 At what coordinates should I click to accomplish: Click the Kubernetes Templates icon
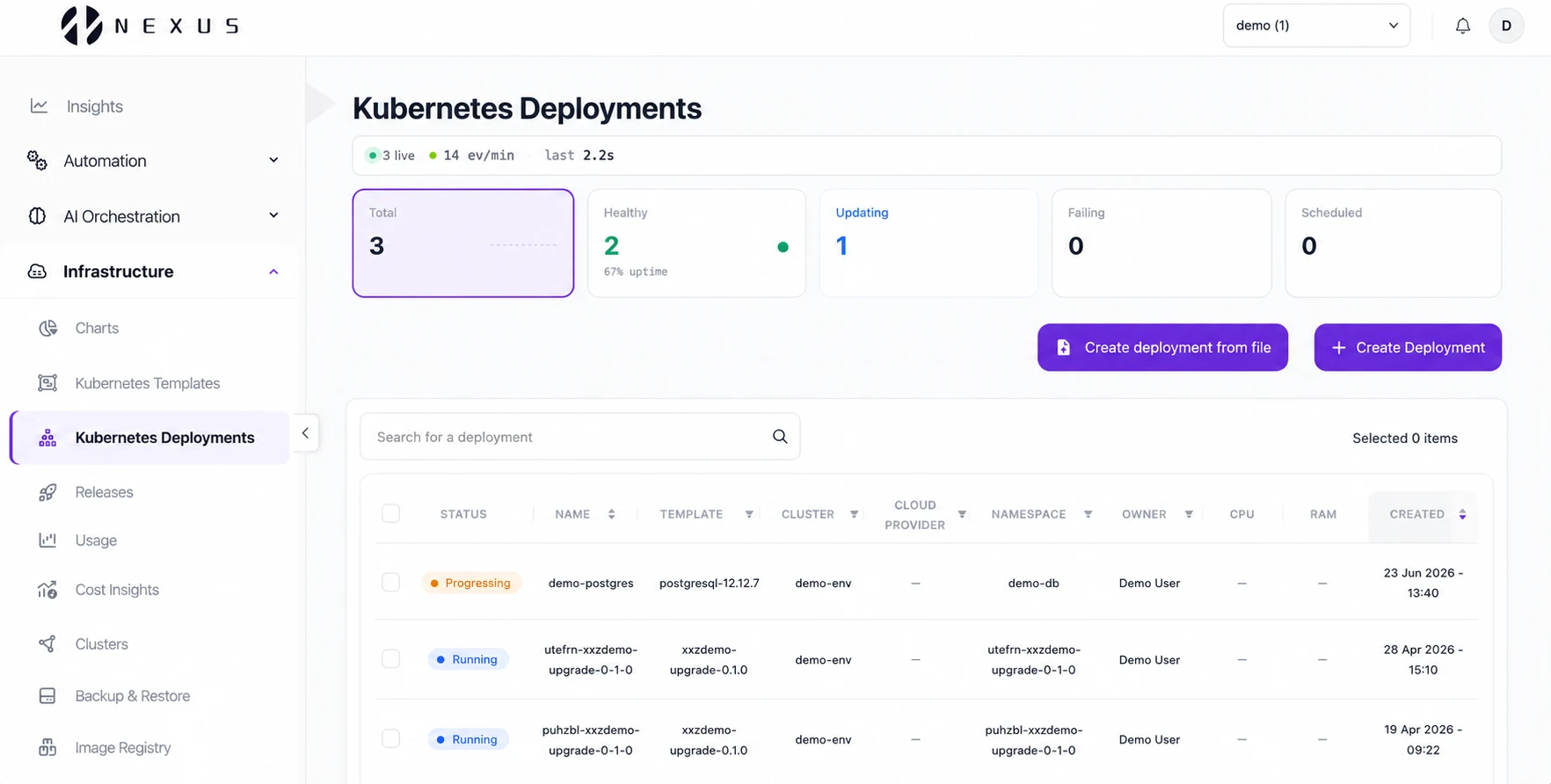pyautogui.click(x=47, y=383)
